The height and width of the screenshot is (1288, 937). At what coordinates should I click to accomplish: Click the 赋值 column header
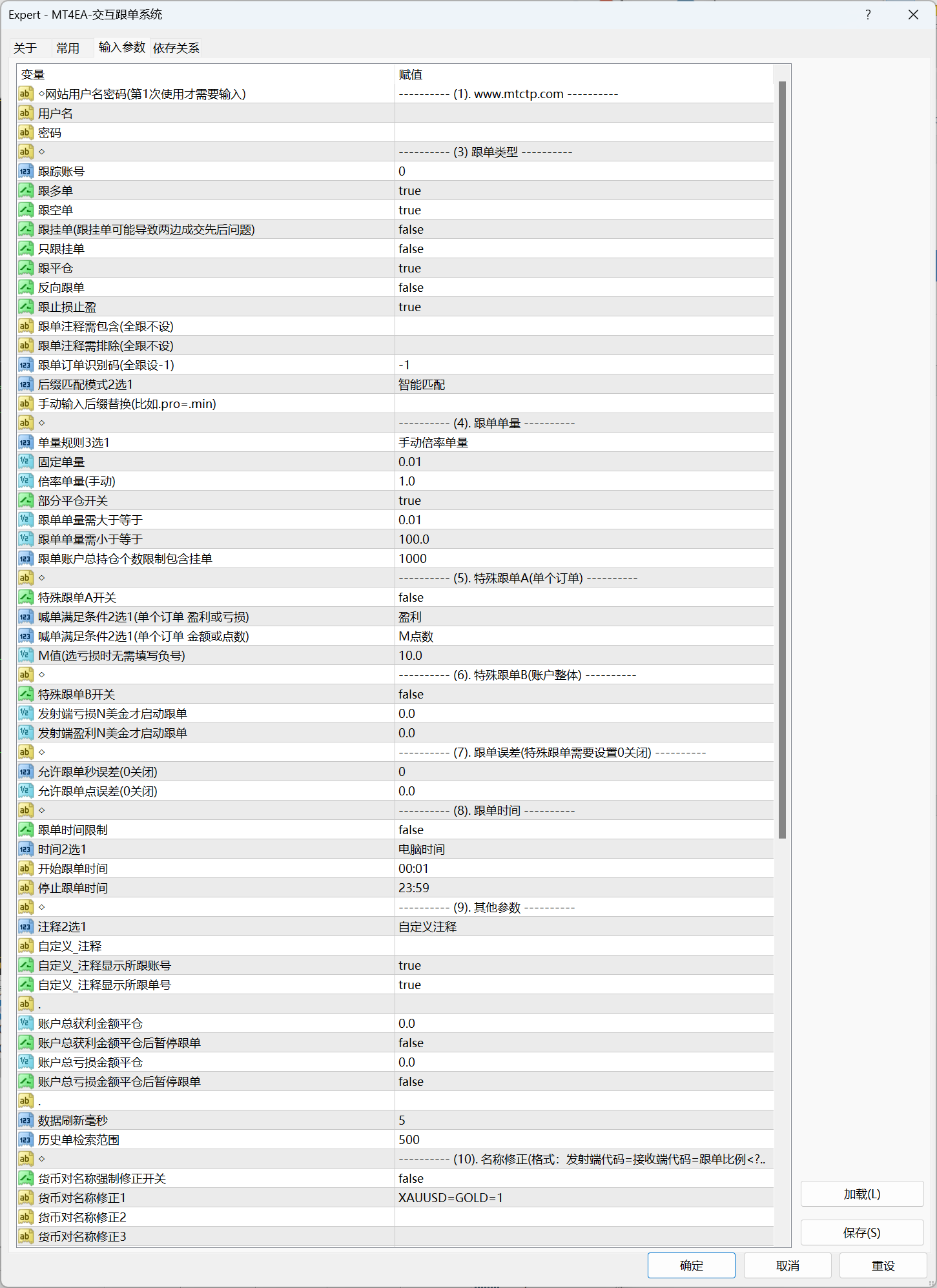click(x=584, y=74)
